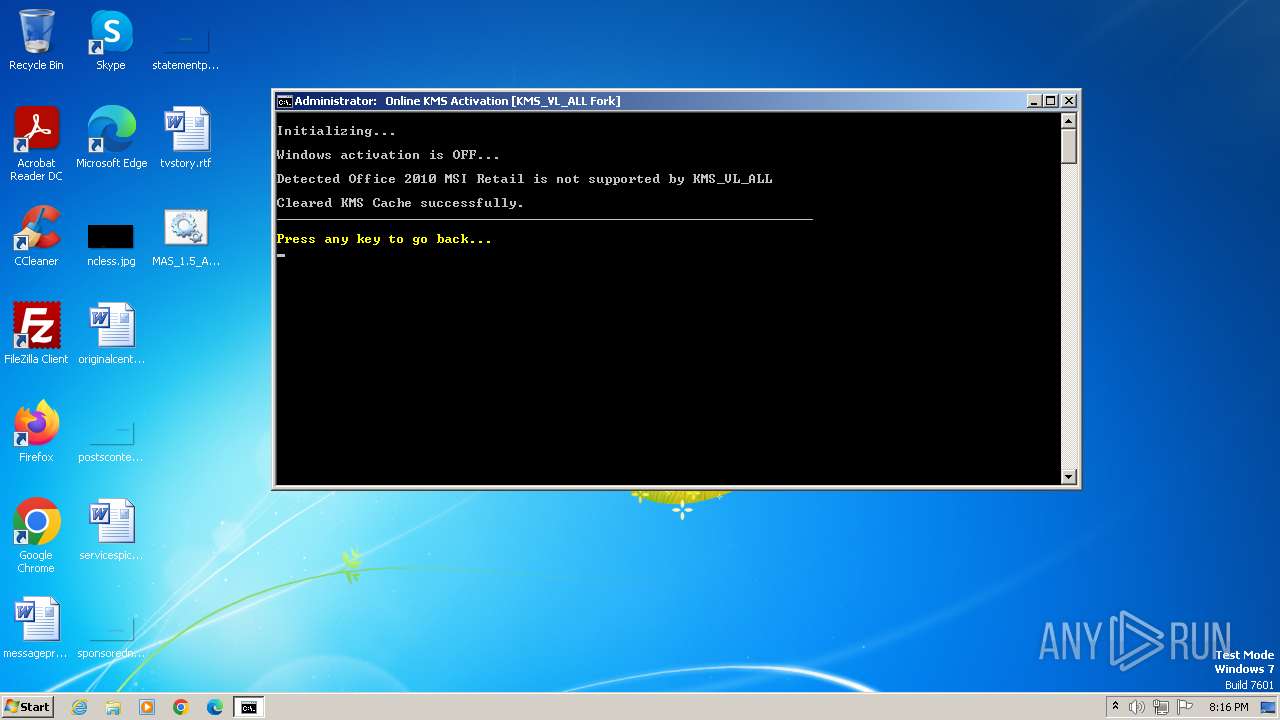Open the Action Center flag icon
1280x720 pixels.
[1185, 707]
